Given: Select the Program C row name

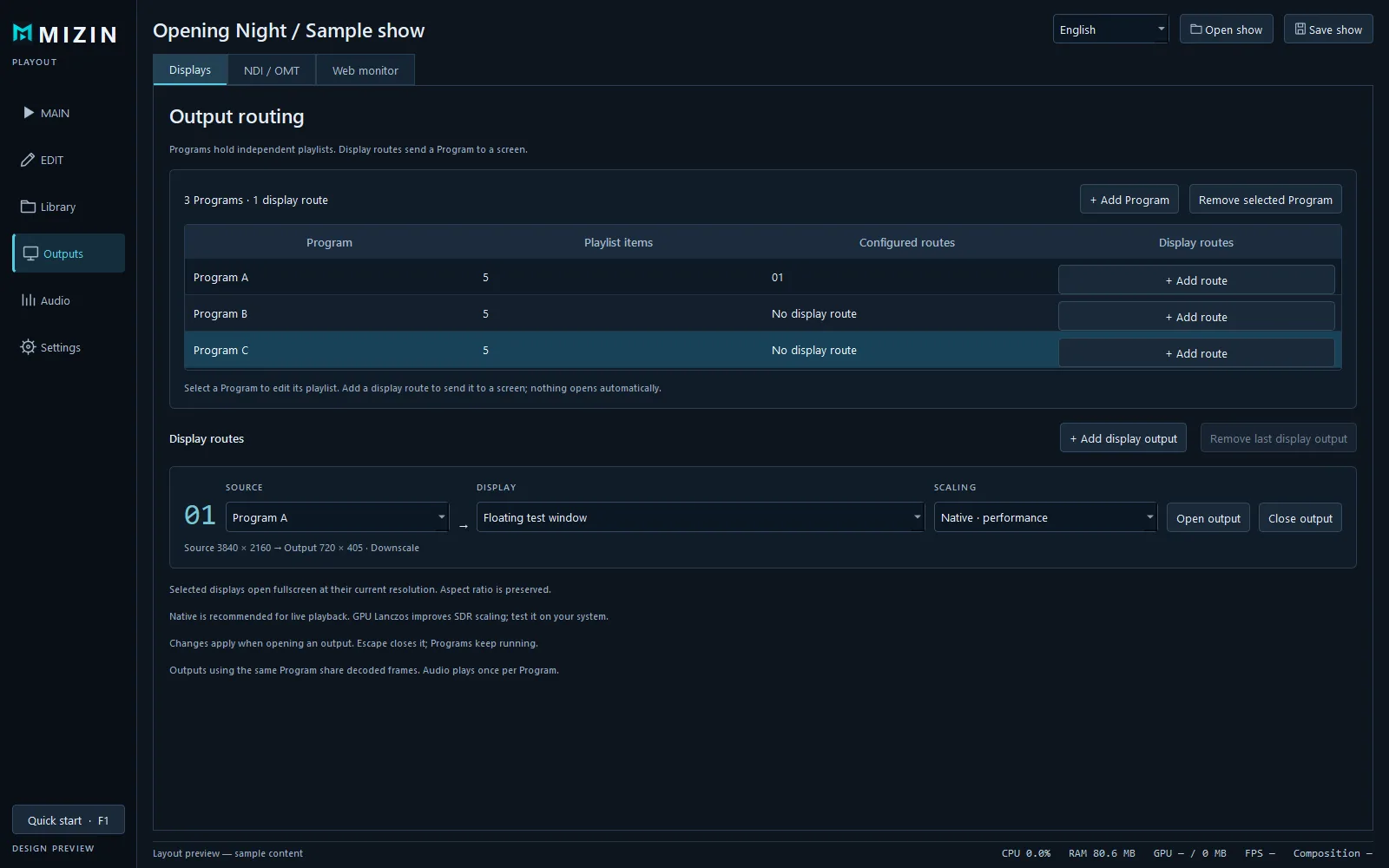Looking at the screenshot, I should pos(221,351).
